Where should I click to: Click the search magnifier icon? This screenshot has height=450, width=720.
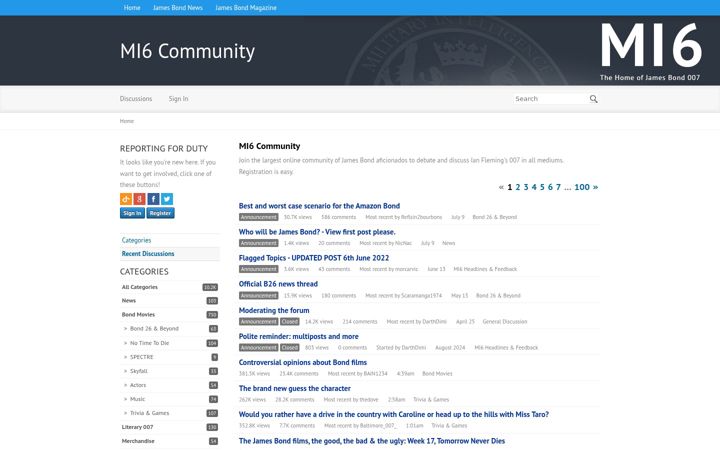pos(593,99)
